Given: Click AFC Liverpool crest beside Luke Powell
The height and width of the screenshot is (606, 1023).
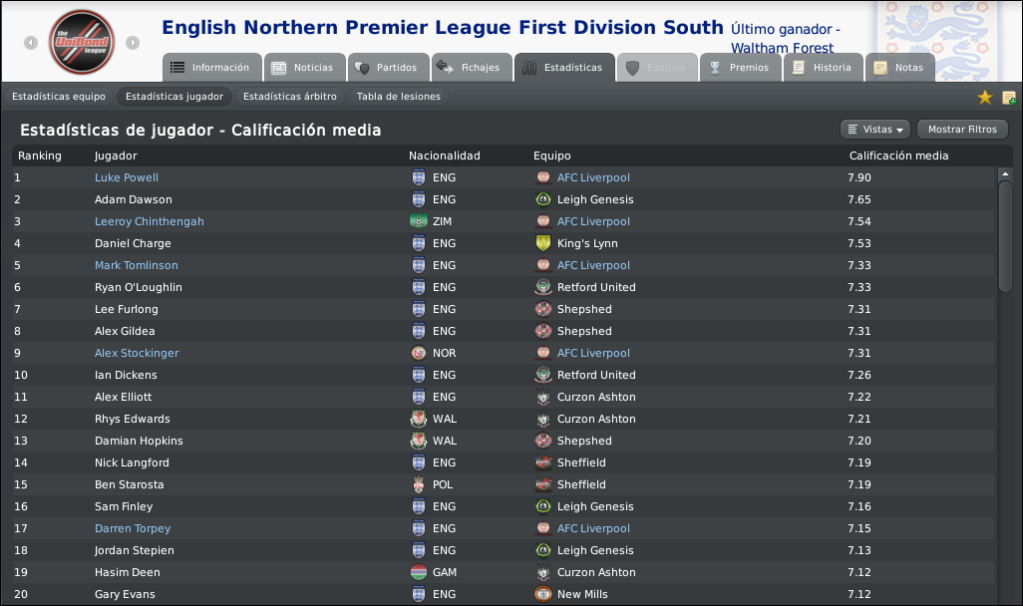Looking at the screenshot, I should click(x=543, y=177).
